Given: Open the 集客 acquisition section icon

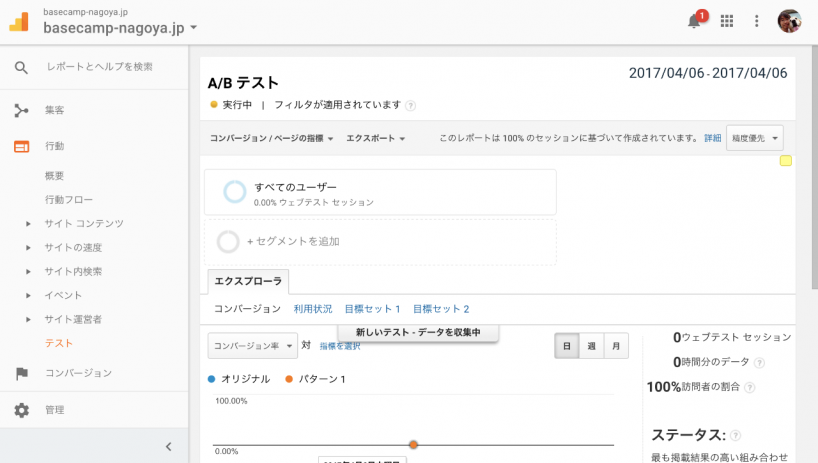Looking at the screenshot, I should [x=21, y=110].
